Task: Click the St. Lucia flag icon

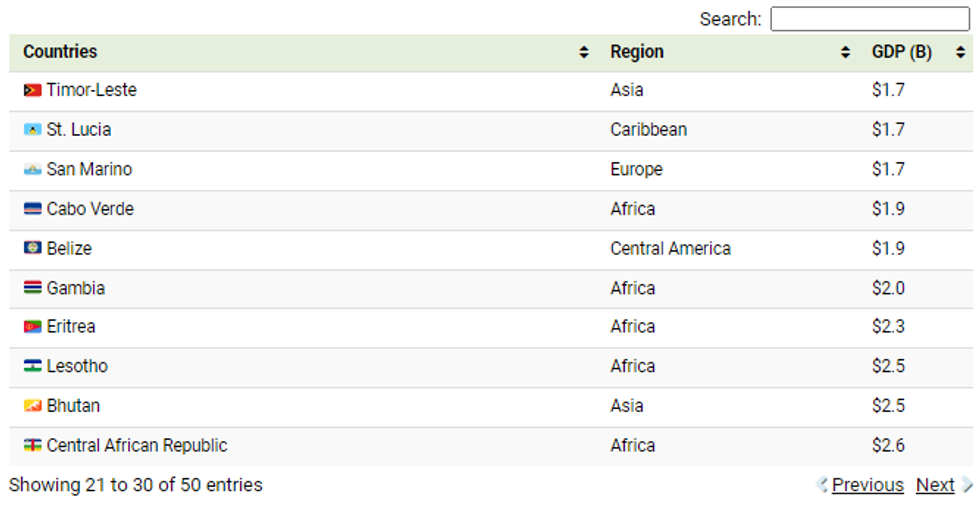Action: coord(32,130)
